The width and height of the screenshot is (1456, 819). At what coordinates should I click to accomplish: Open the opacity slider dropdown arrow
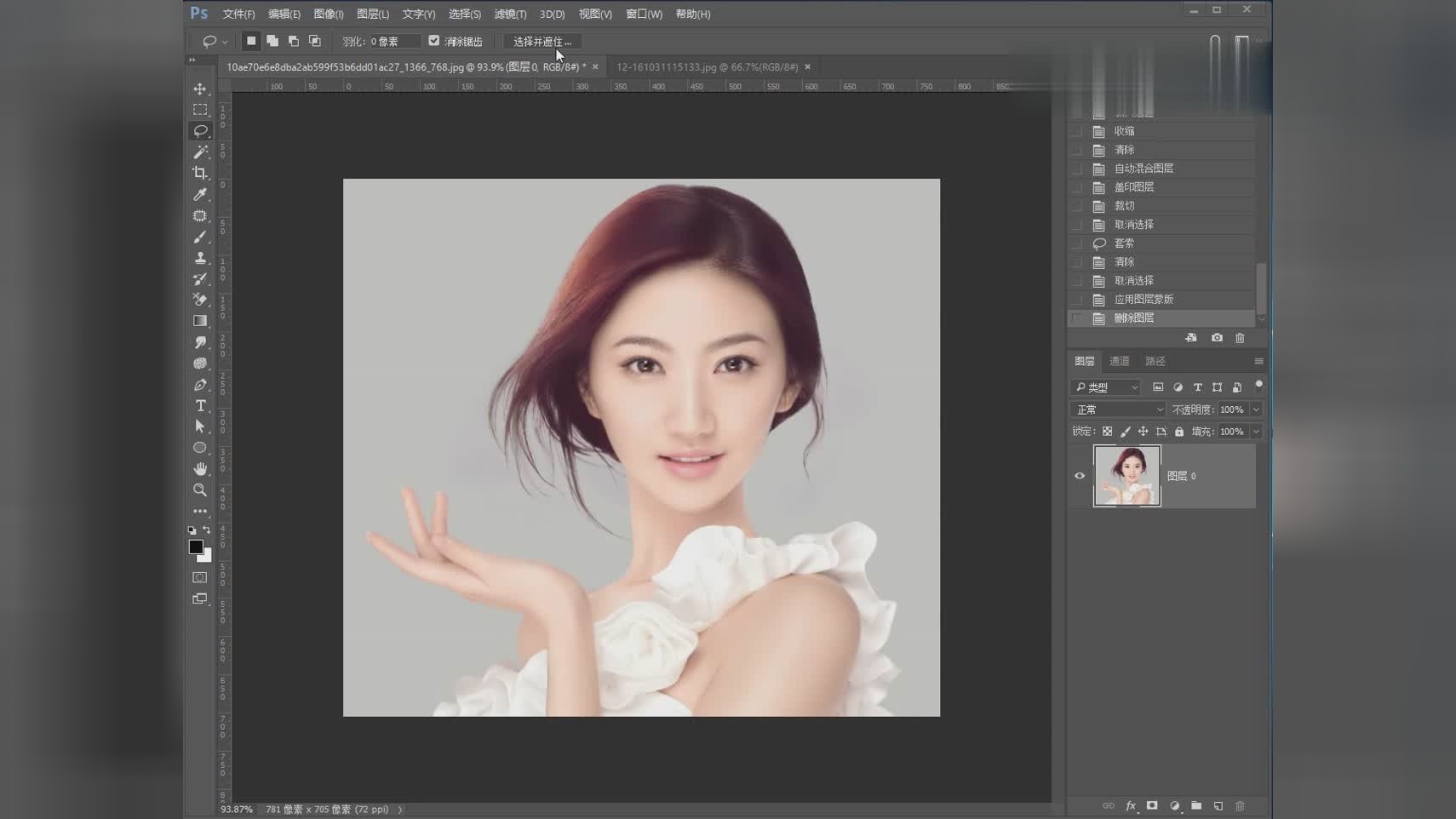pyautogui.click(x=1256, y=409)
